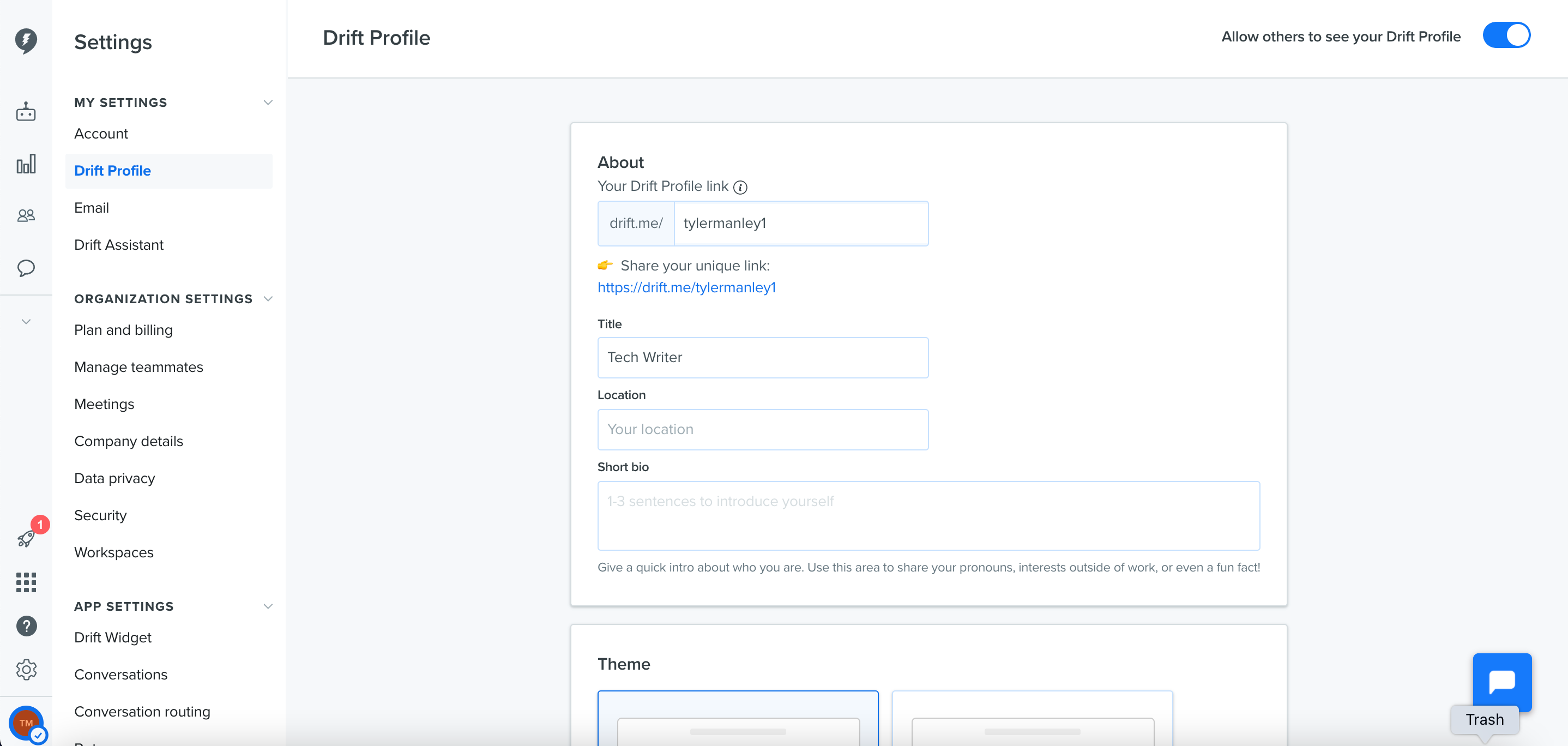1568x746 pixels.
Task: Click the Short bio text area
Action: (928, 516)
